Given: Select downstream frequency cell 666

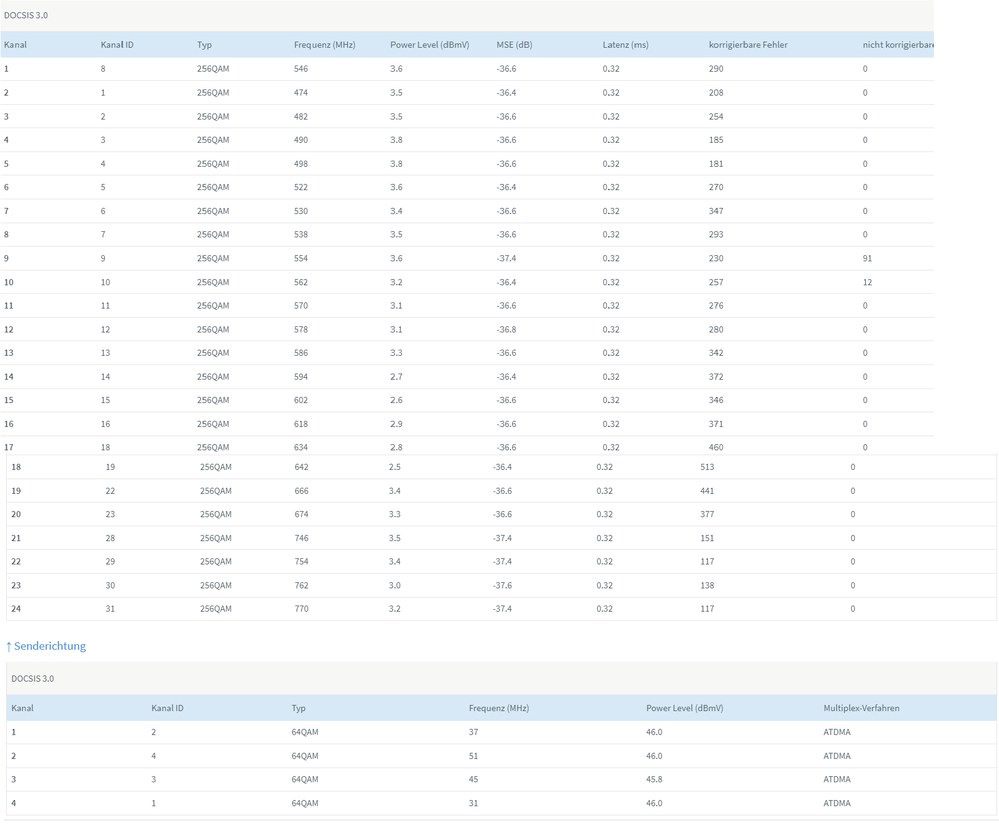Looking at the screenshot, I should (x=301, y=491).
